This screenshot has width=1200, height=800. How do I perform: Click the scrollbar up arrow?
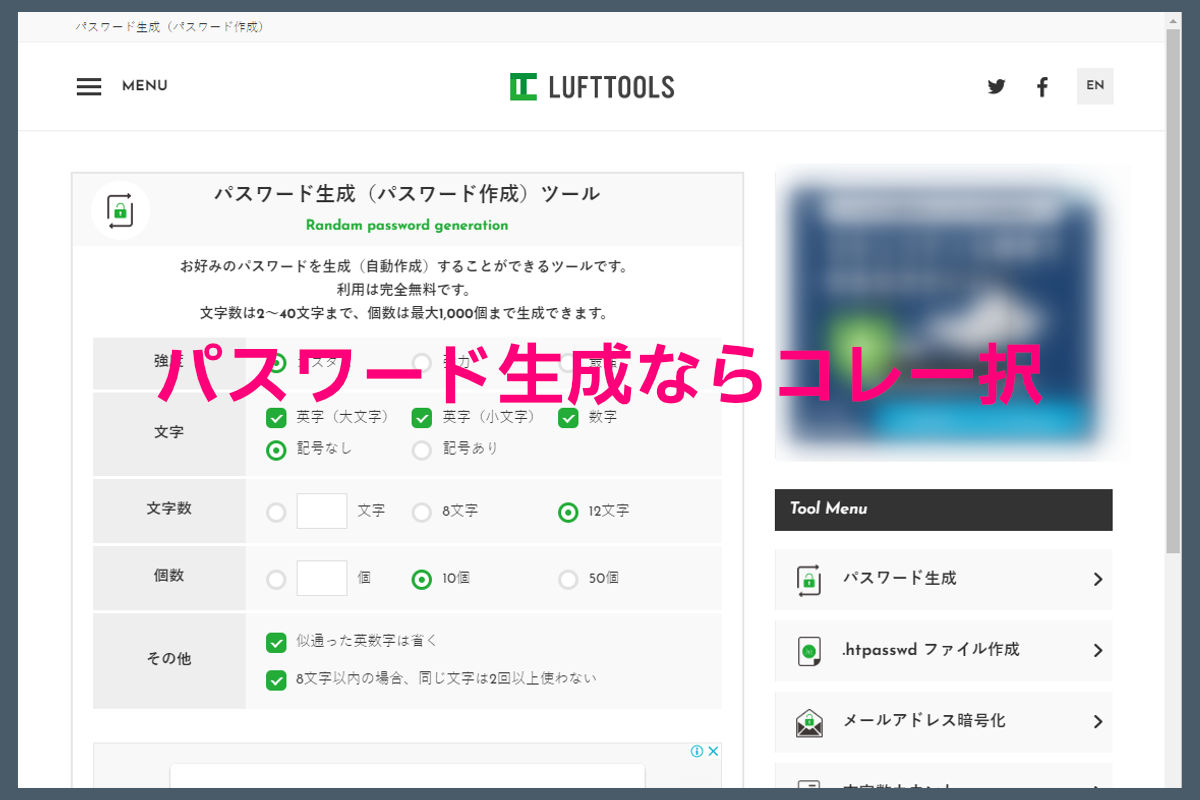point(1174,20)
